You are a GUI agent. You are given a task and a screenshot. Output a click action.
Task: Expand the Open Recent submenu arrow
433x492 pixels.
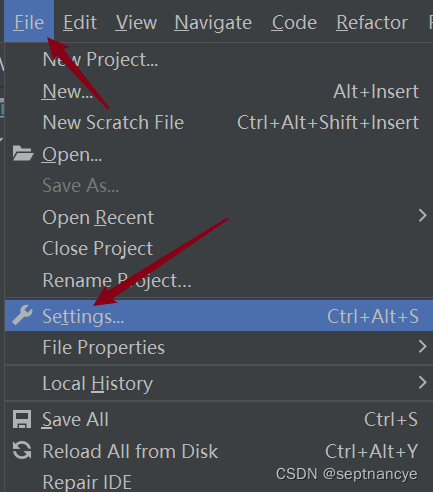click(422, 215)
